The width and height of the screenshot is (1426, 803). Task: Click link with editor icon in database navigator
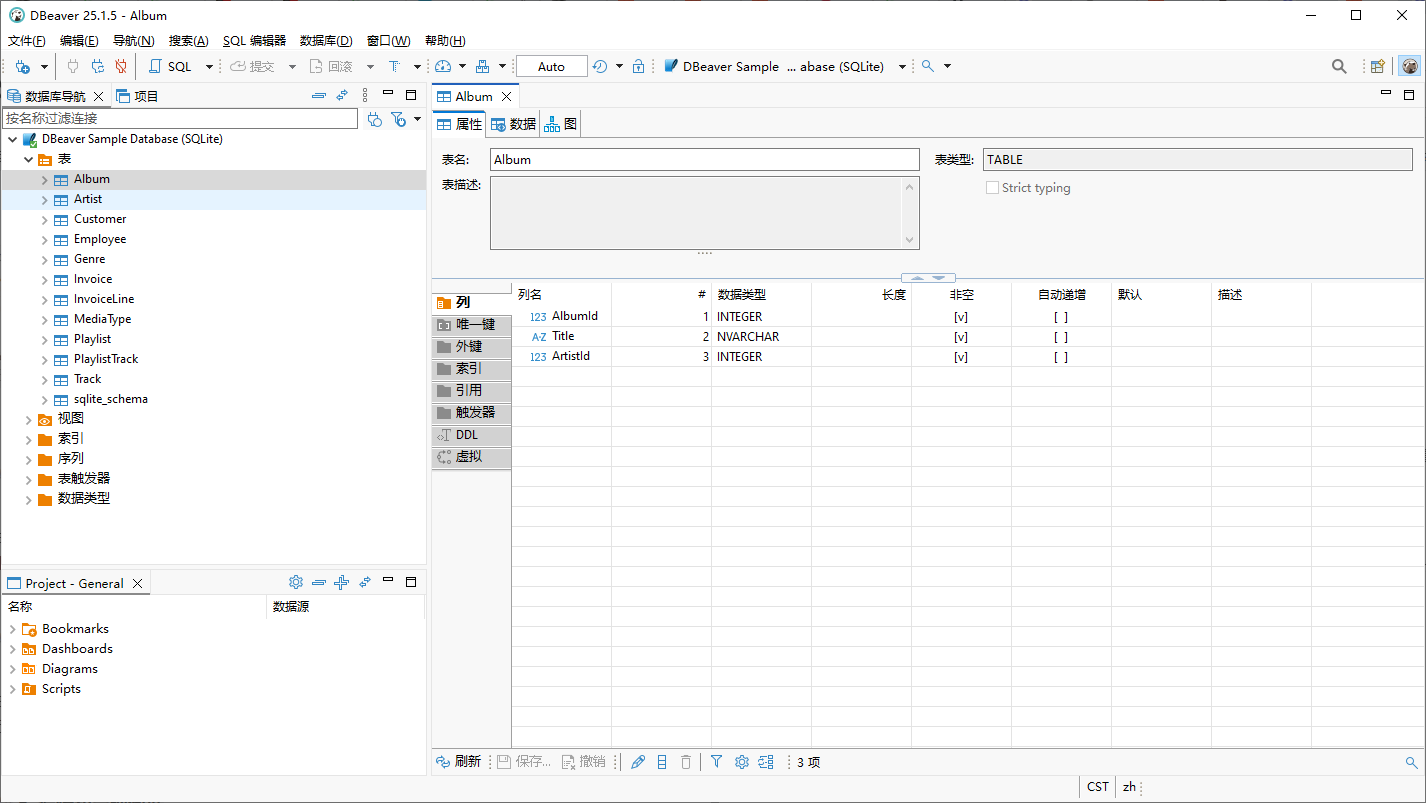pyautogui.click(x=342, y=96)
